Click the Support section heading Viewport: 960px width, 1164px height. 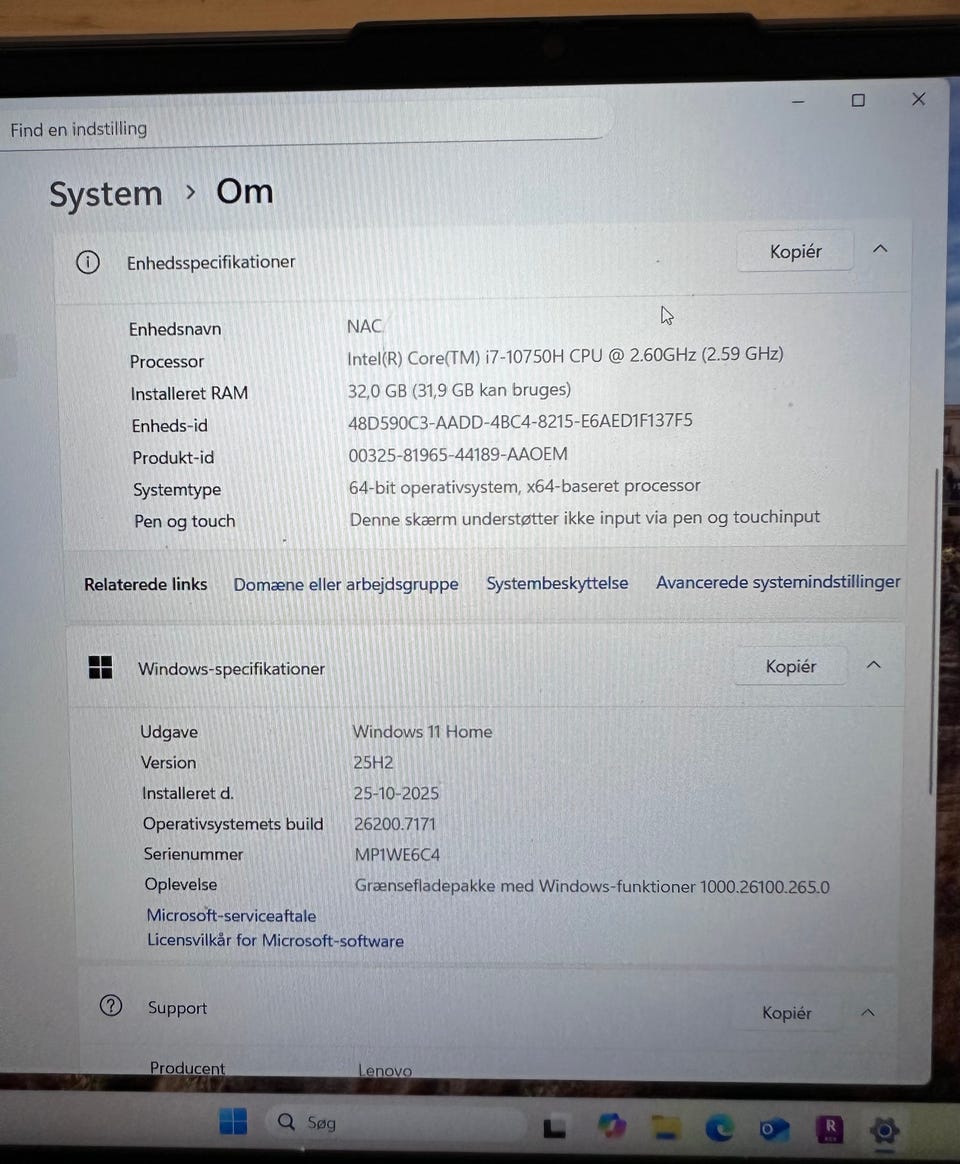(x=177, y=1007)
